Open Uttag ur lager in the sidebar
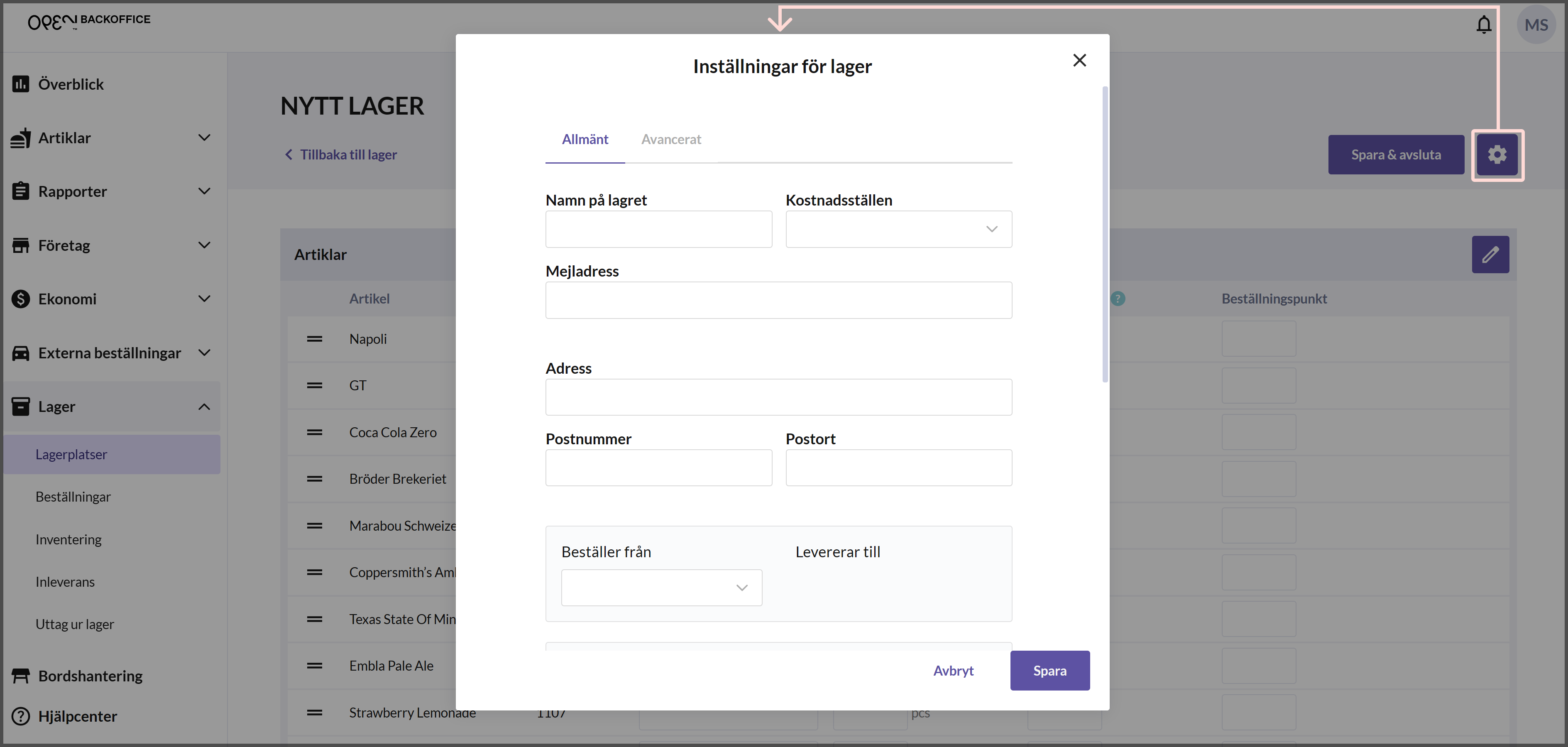The width and height of the screenshot is (1568, 747). [x=75, y=624]
